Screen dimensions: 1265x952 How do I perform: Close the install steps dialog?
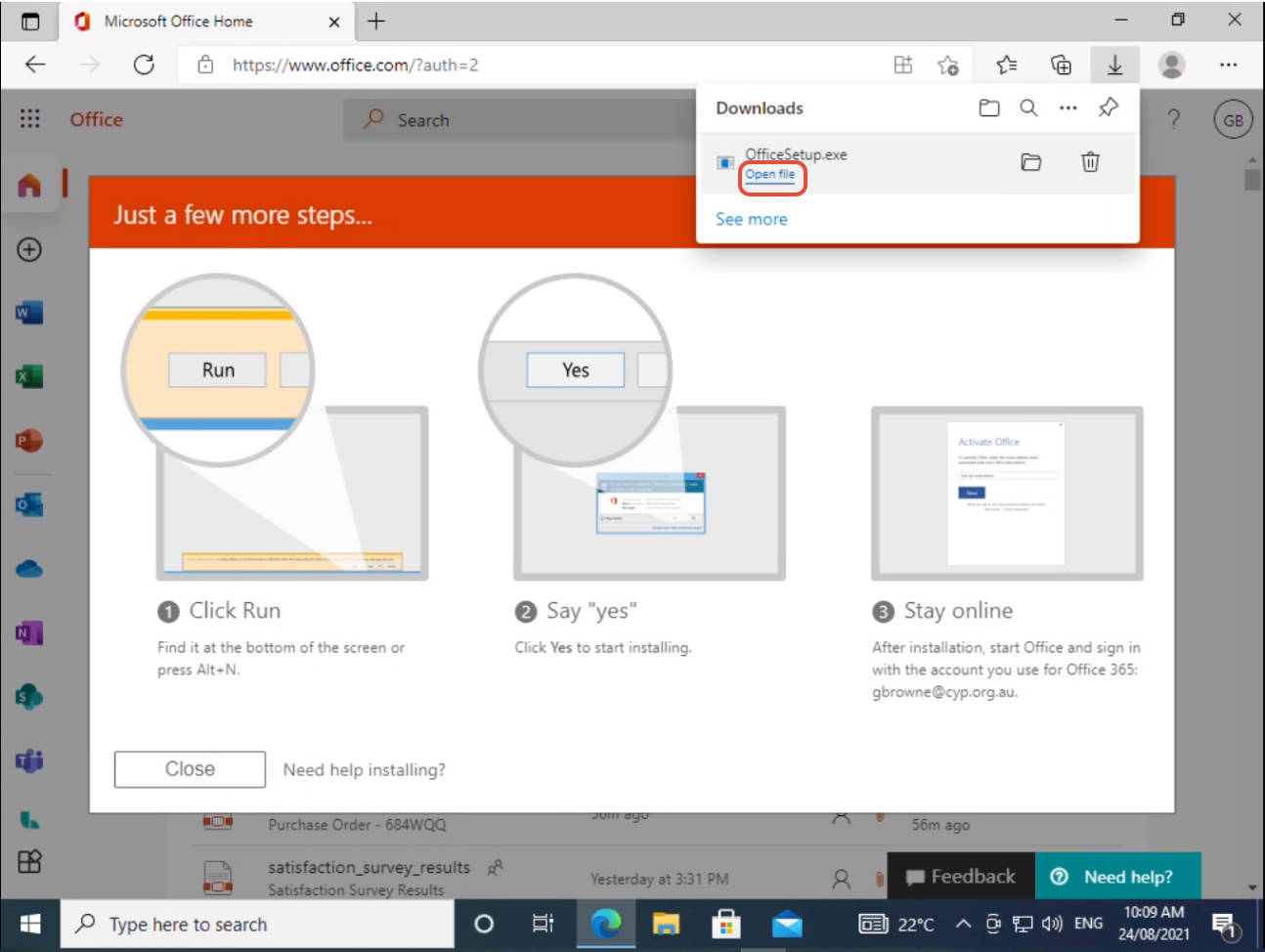190,769
